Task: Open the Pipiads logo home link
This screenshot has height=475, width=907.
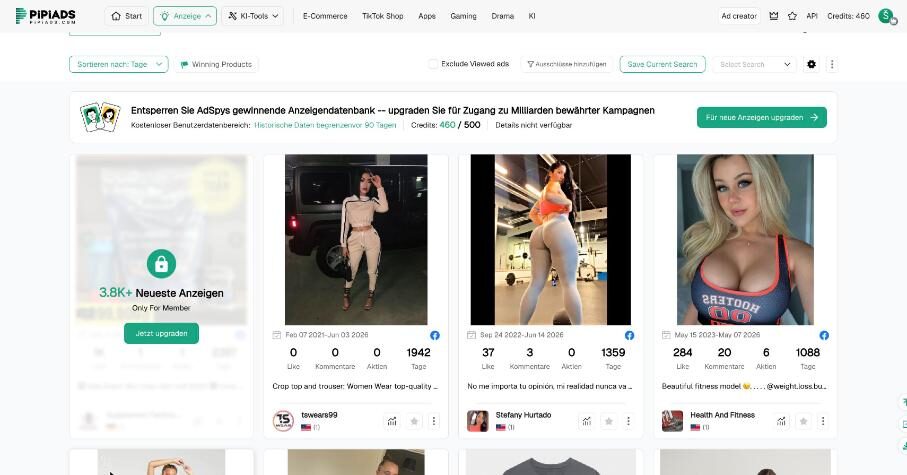Action: [45, 16]
